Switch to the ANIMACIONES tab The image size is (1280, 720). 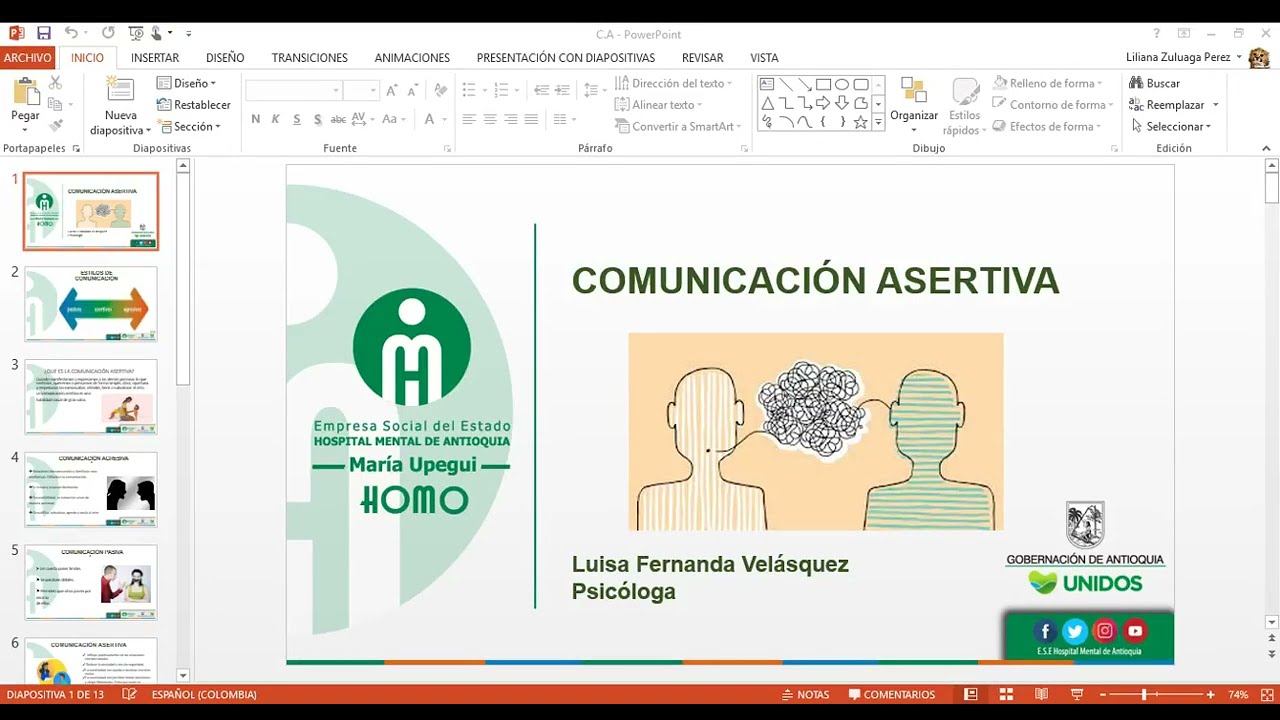point(412,58)
